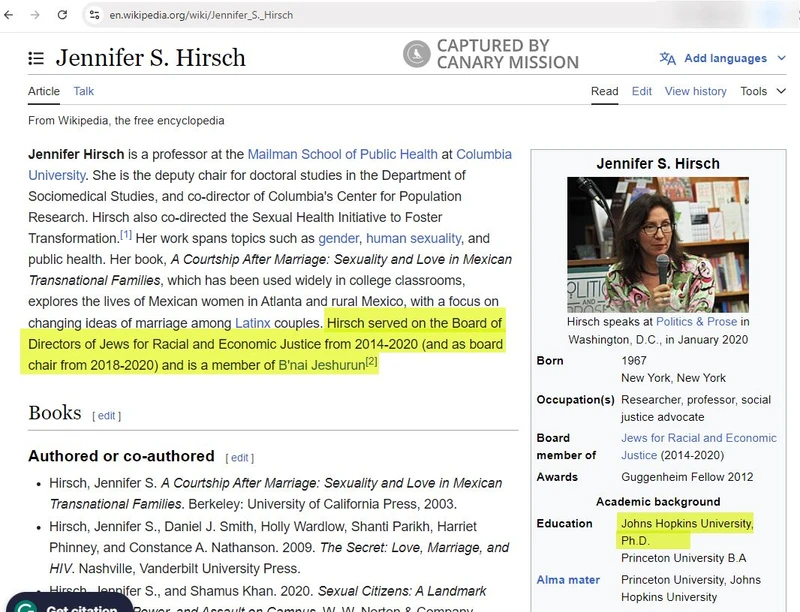The width and height of the screenshot is (800, 612).
Task: Click edit next to the Books heading
Action: pos(105,415)
